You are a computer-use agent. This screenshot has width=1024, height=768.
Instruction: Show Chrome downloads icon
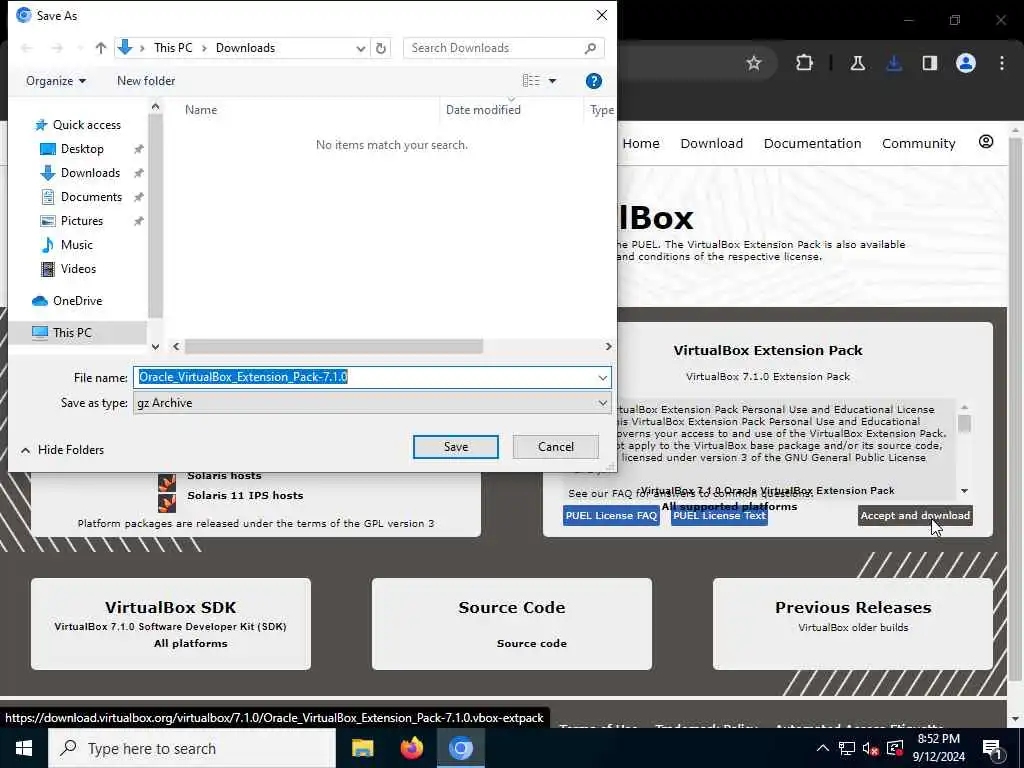click(x=894, y=63)
